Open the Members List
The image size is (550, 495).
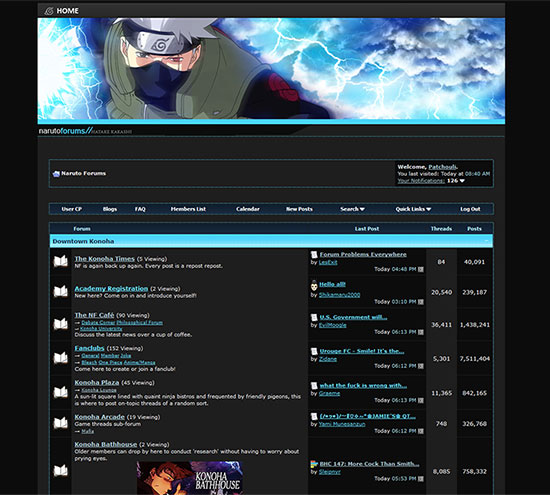point(188,209)
